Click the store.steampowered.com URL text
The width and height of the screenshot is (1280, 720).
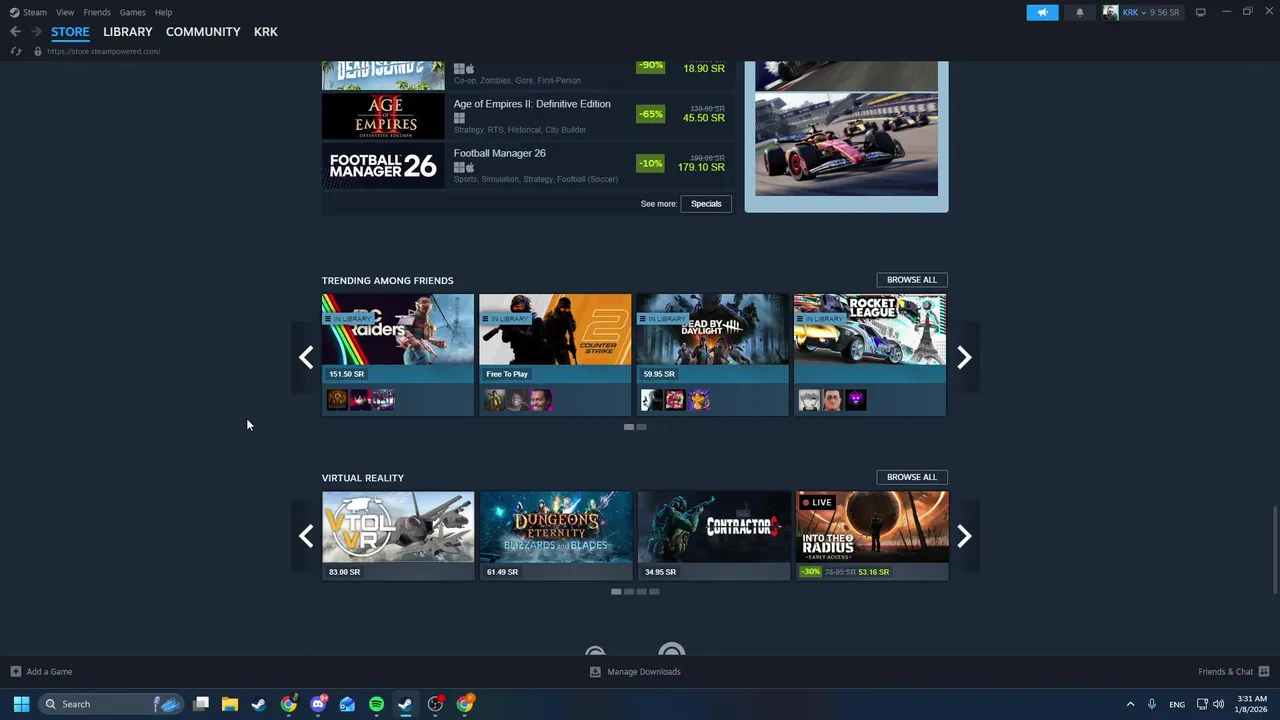coord(103,51)
